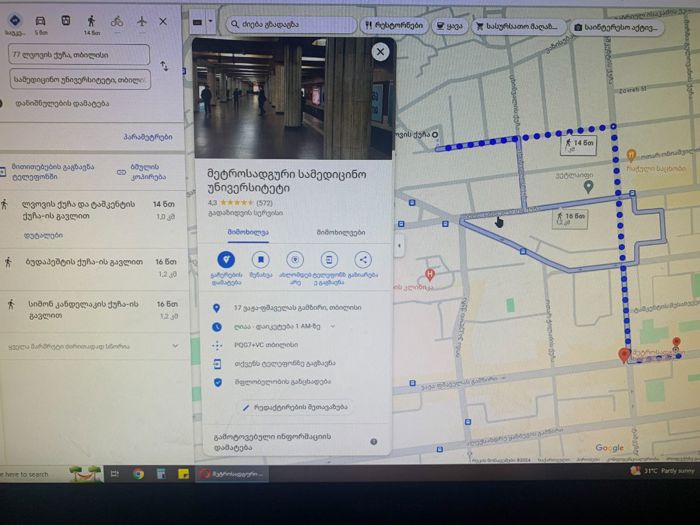Click the send to phone icon button

329,260
